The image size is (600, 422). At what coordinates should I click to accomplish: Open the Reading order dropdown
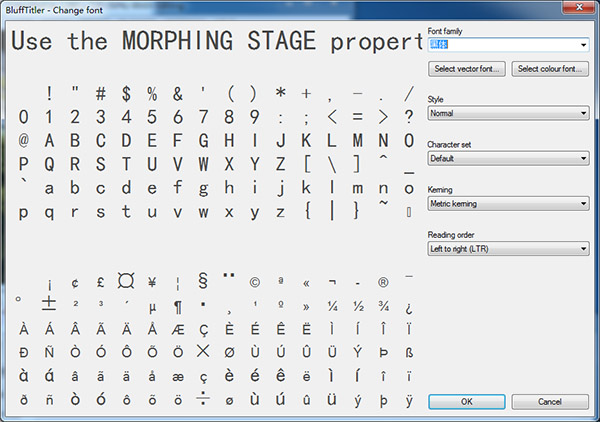coord(507,248)
